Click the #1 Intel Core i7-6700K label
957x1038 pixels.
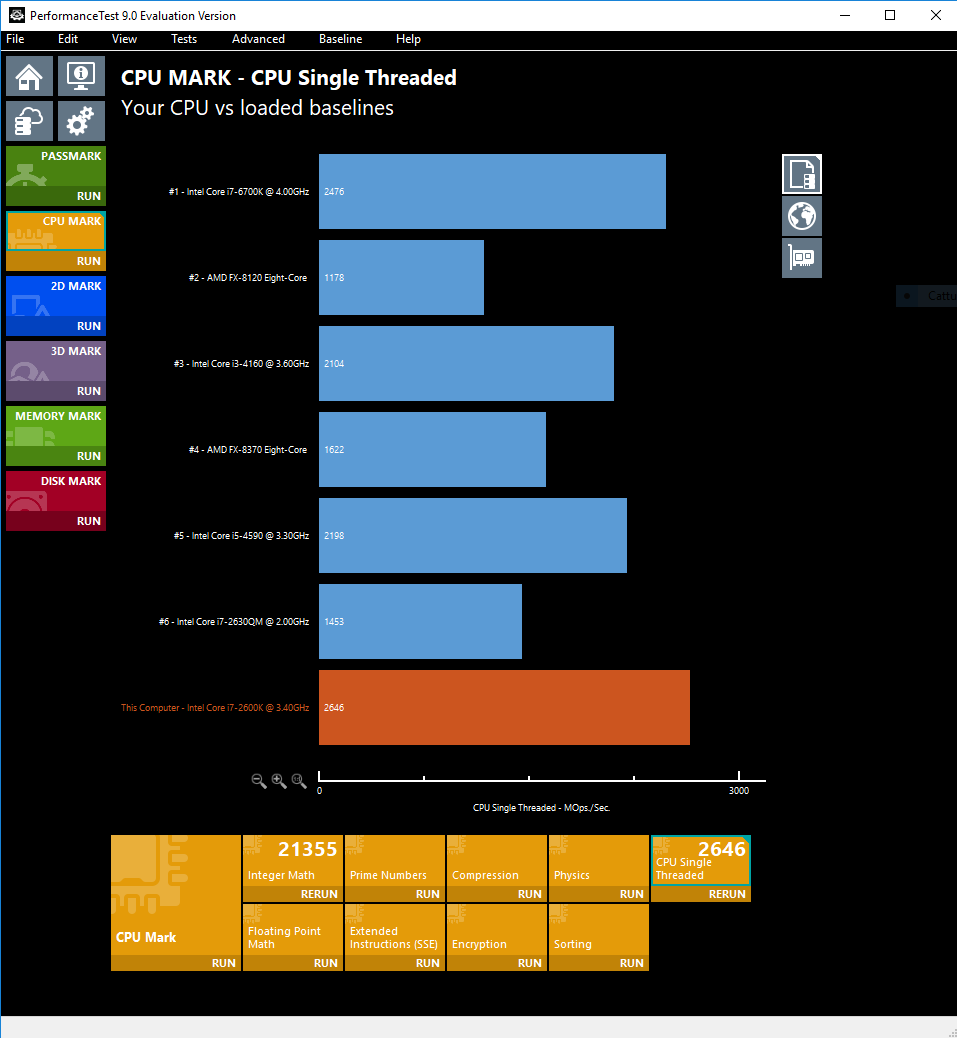[239, 191]
